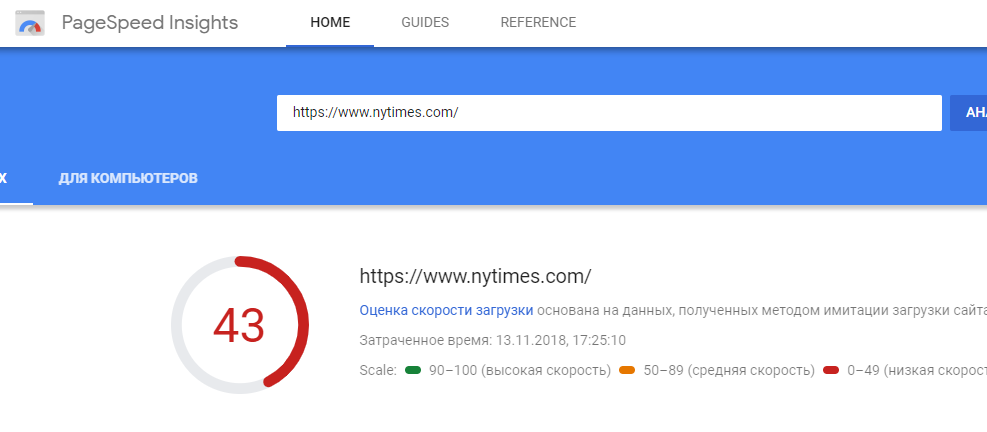Click the PageSpeed Insights title text
Screen dimensions: 987x432
[150, 23]
